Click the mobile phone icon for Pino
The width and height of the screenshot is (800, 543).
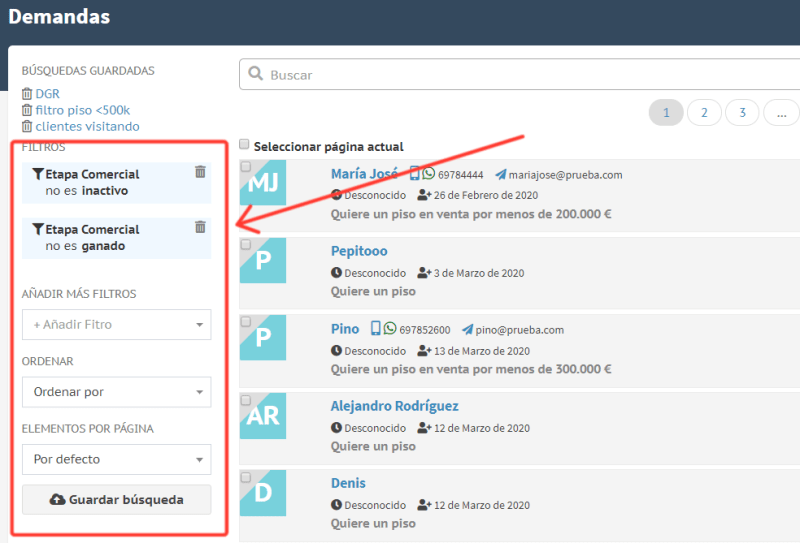(x=376, y=329)
